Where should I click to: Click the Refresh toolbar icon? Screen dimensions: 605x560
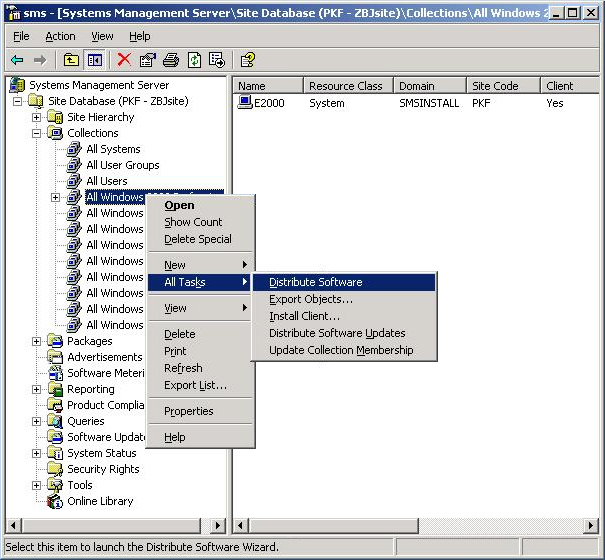pos(194,60)
